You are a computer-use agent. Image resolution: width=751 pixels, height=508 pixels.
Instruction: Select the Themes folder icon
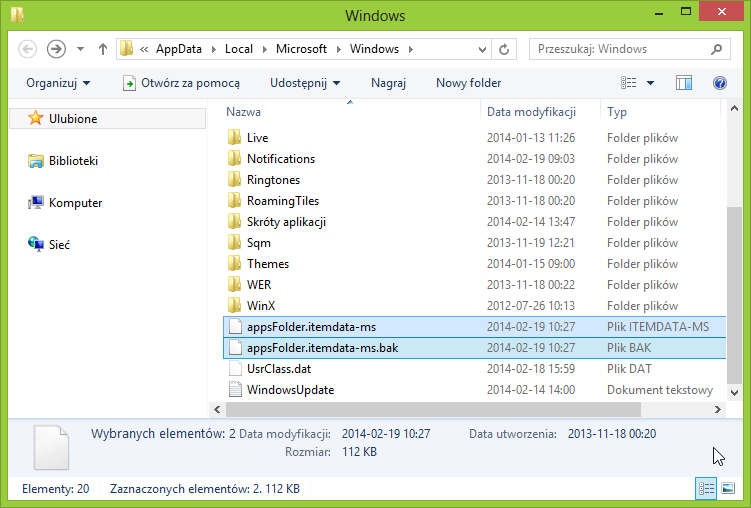coord(234,264)
